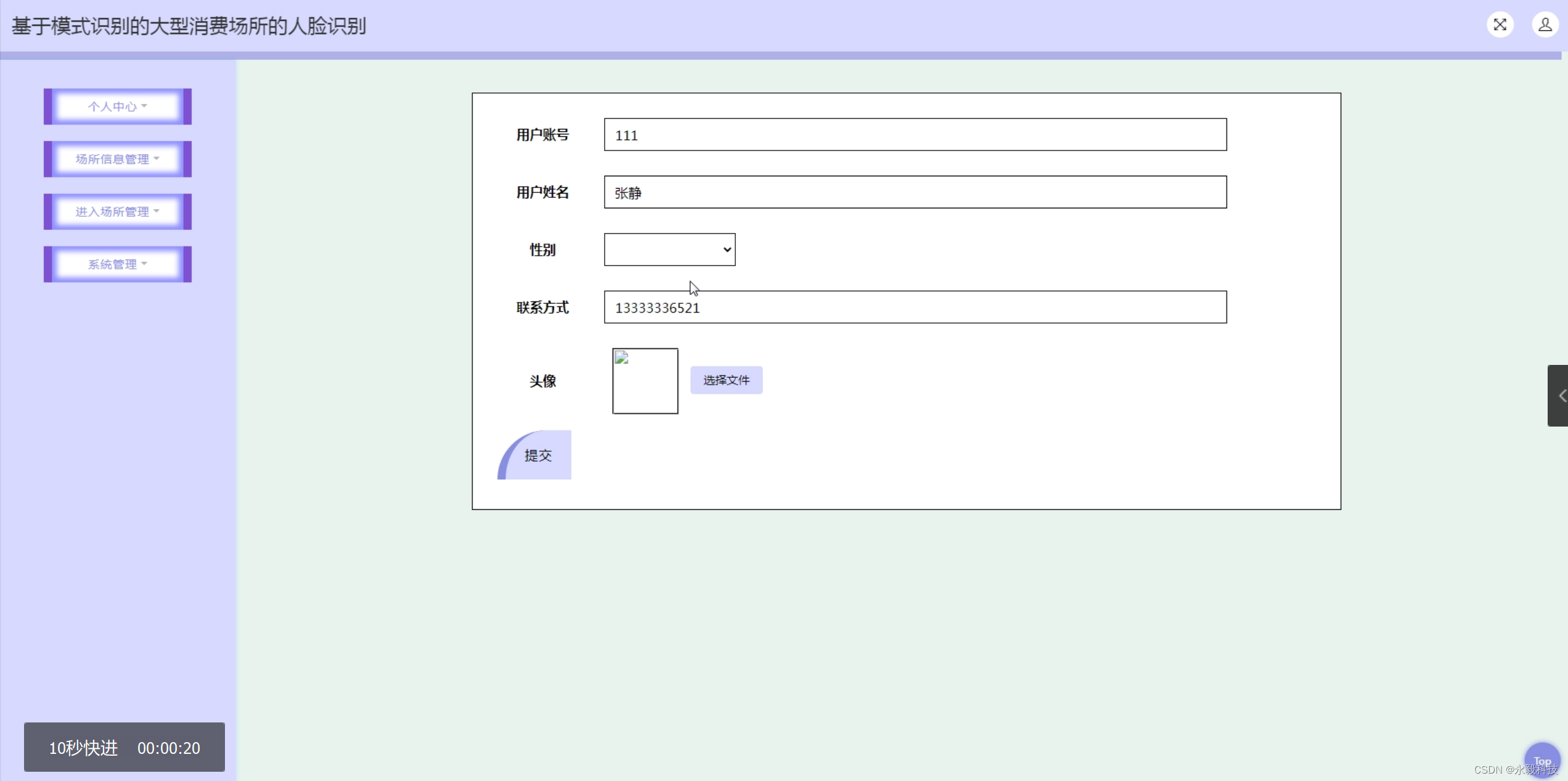Click the 联系方式 phone number field
The height and width of the screenshot is (781, 1568).
pos(915,307)
